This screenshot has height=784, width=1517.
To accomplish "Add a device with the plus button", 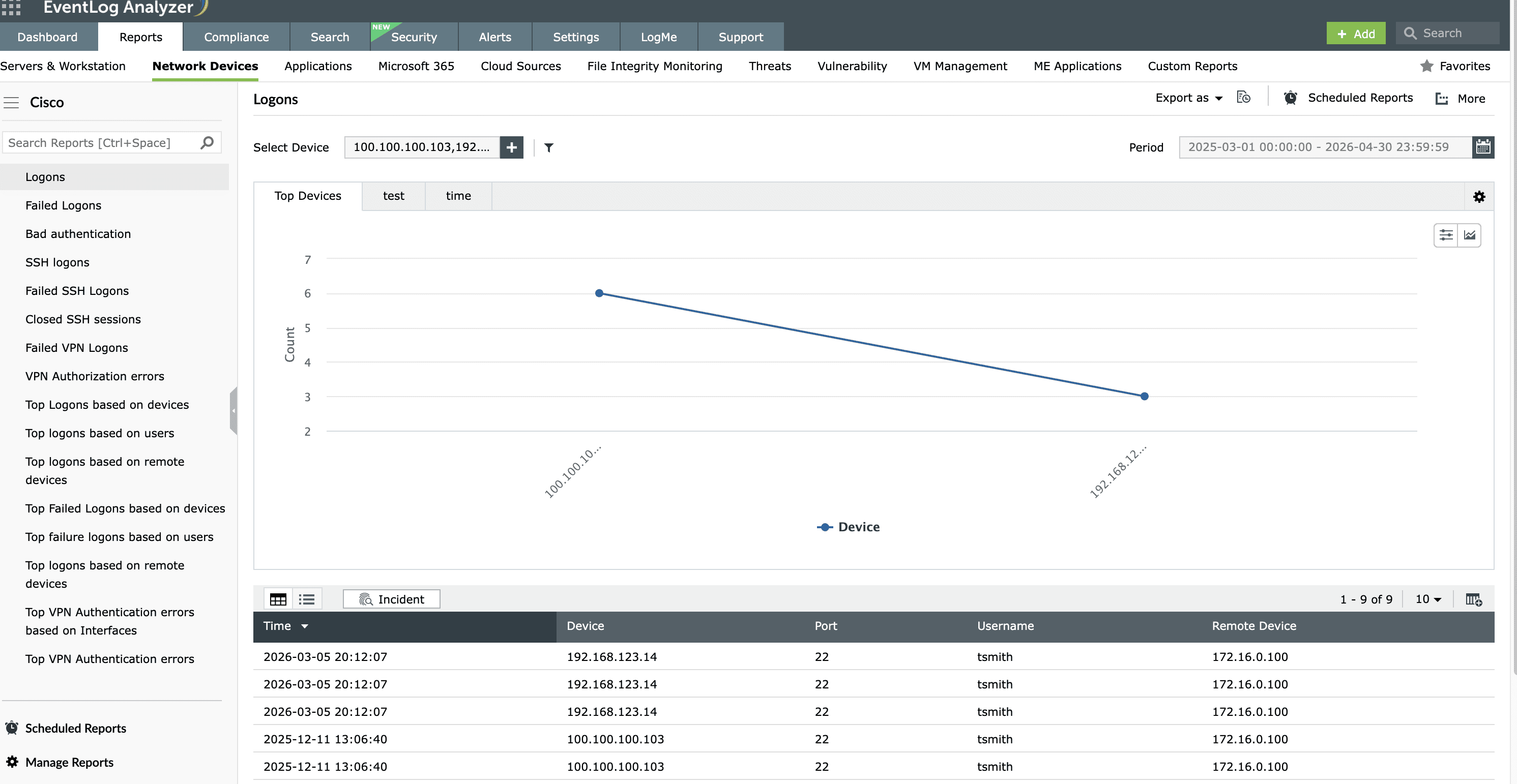I will coord(511,147).
